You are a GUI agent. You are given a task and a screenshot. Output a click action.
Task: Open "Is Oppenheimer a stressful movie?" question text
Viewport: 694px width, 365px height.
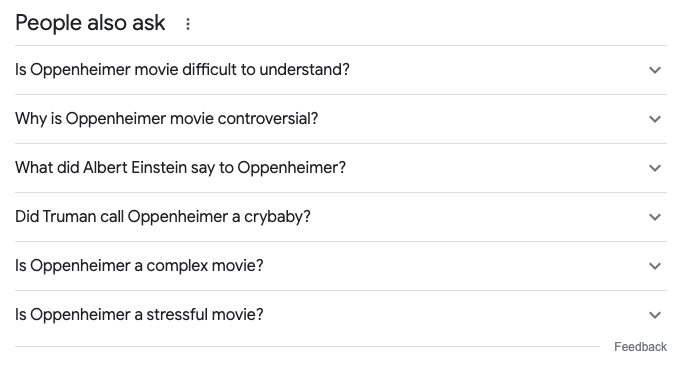point(139,315)
